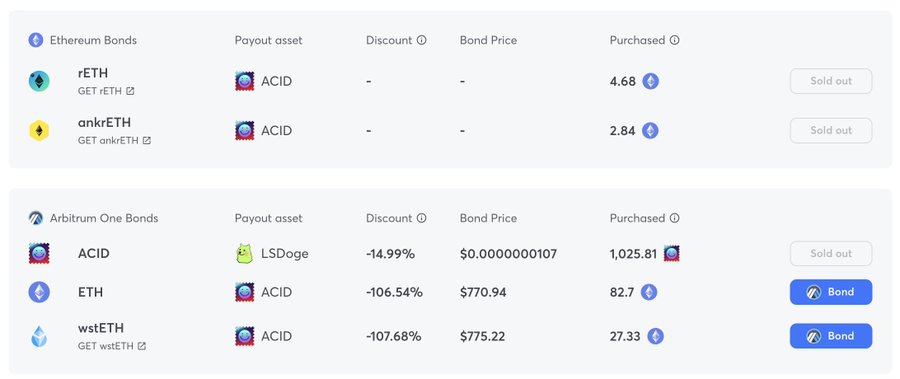The width and height of the screenshot is (900, 379).
Task: Click the Ethereum Bonds logo icon
Action: [x=36, y=40]
